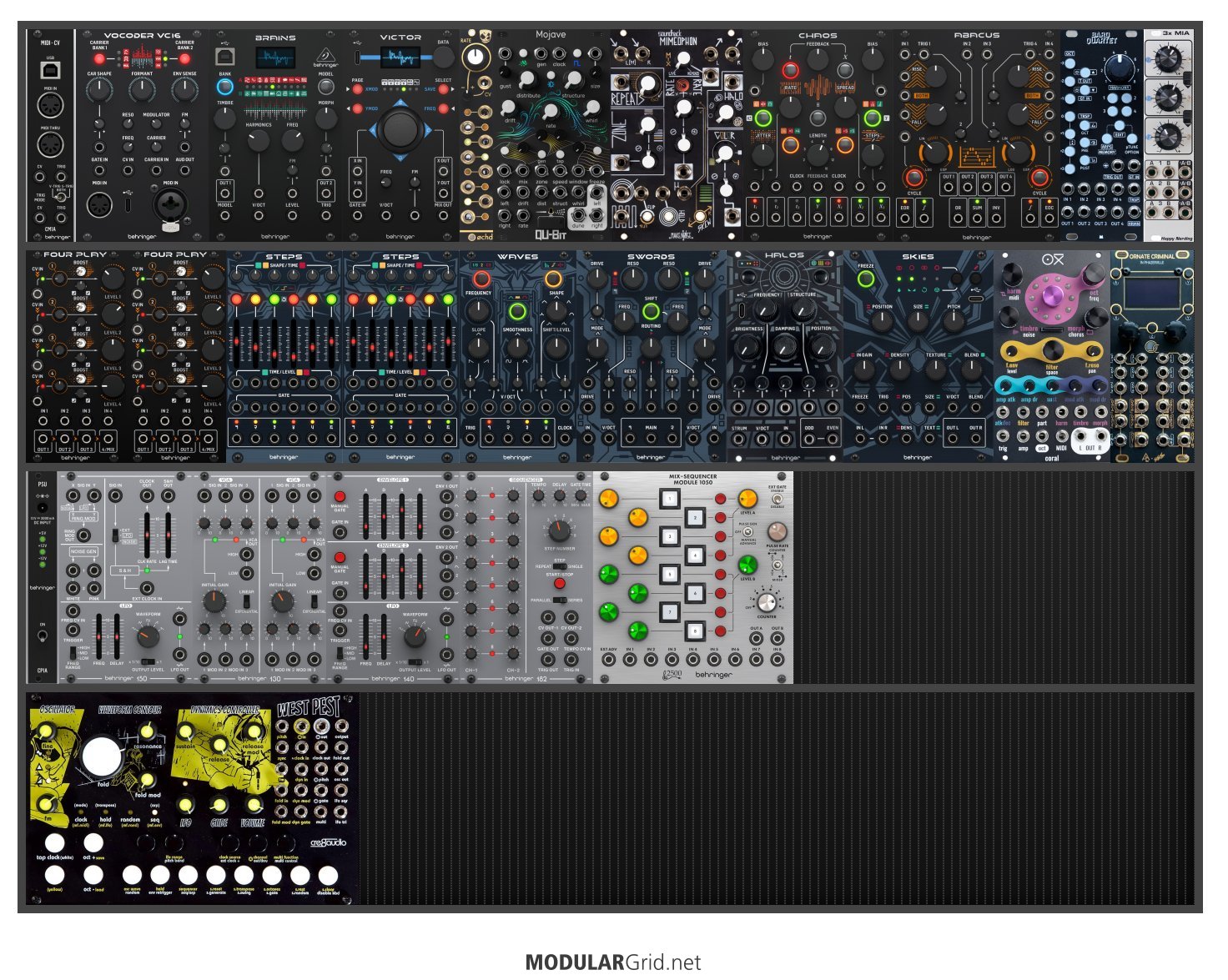Viewport: 1228px width, 980px height.
Task: Push step button 4 on Mix-Sequencer 1050
Action: click(x=696, y=555)
